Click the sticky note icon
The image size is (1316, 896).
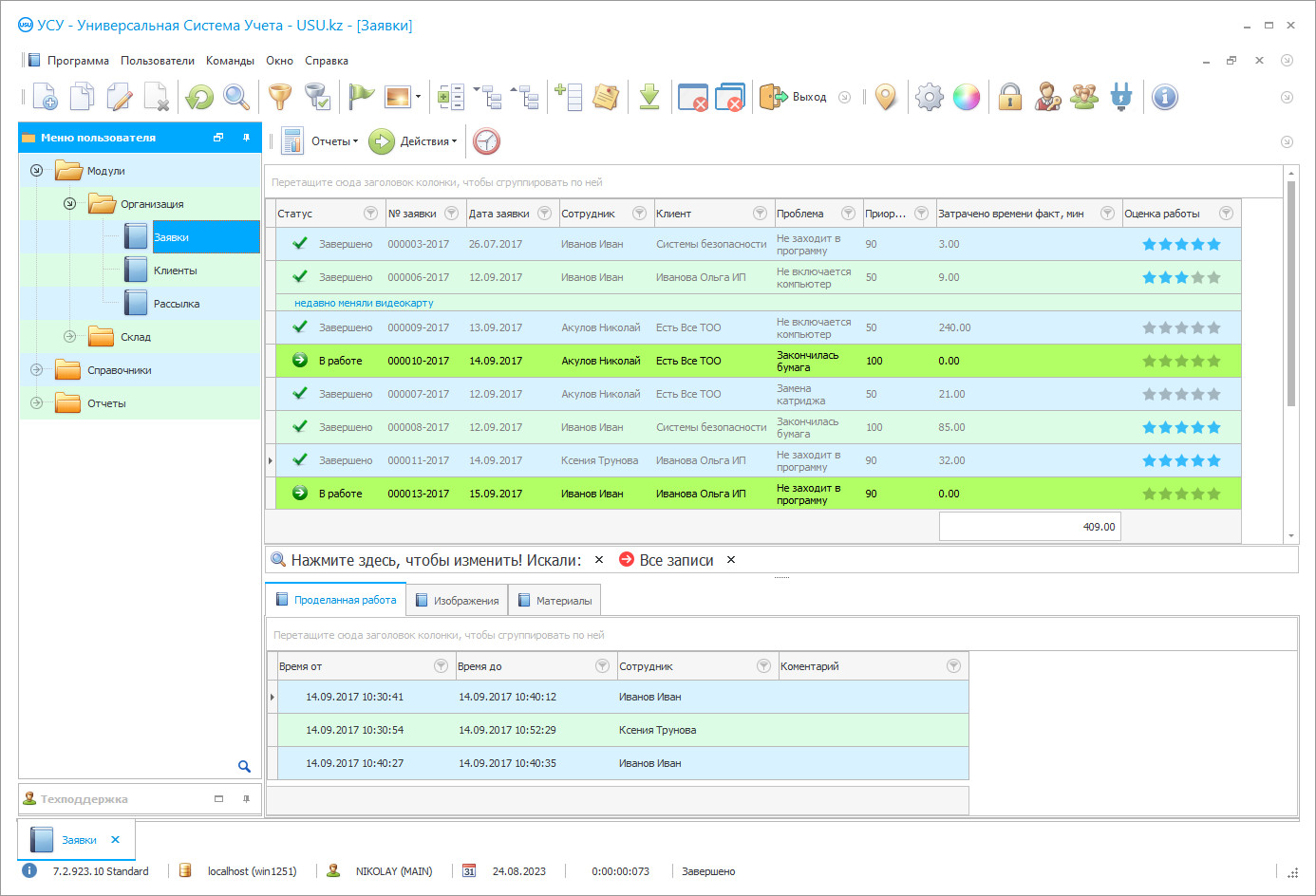pos(606,97)
